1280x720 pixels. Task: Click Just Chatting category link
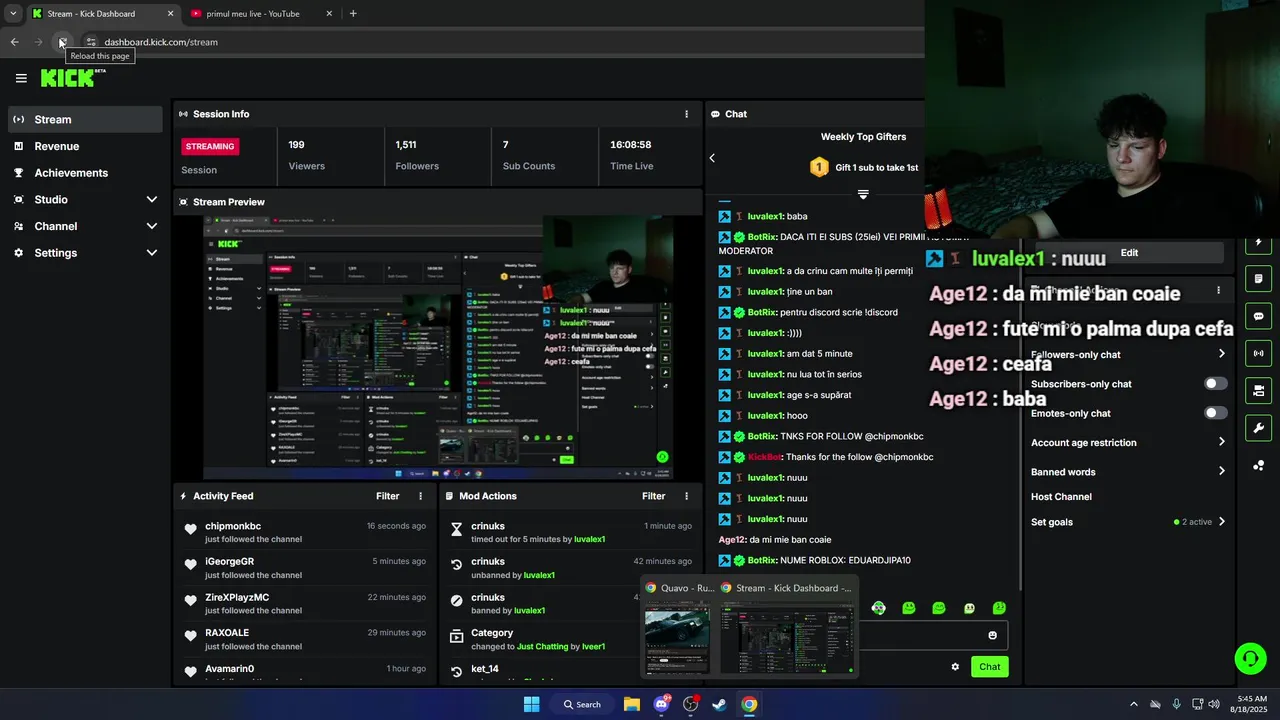pyautogui.click(x=542, y=647)
